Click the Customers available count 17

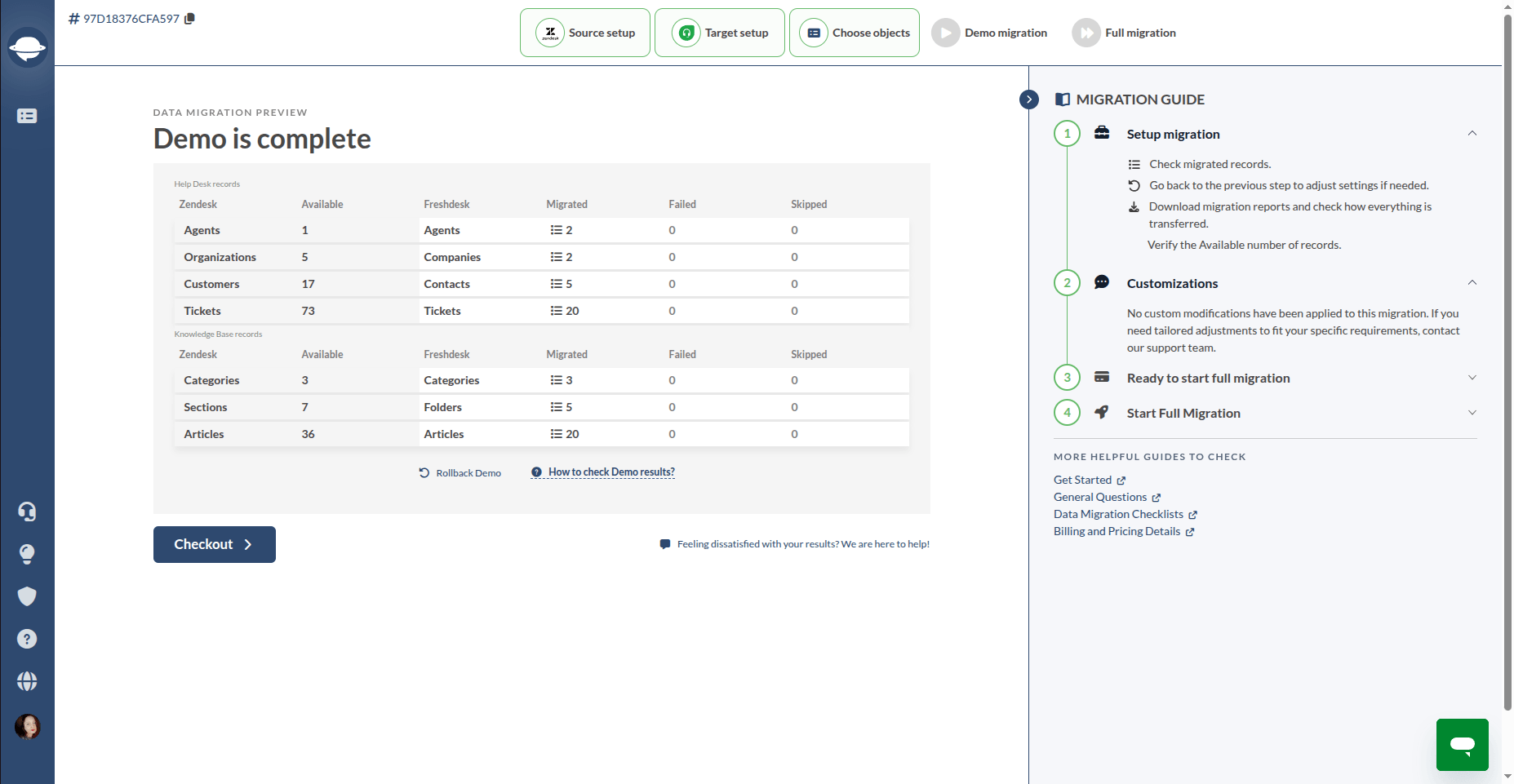[x=308, y=284]
